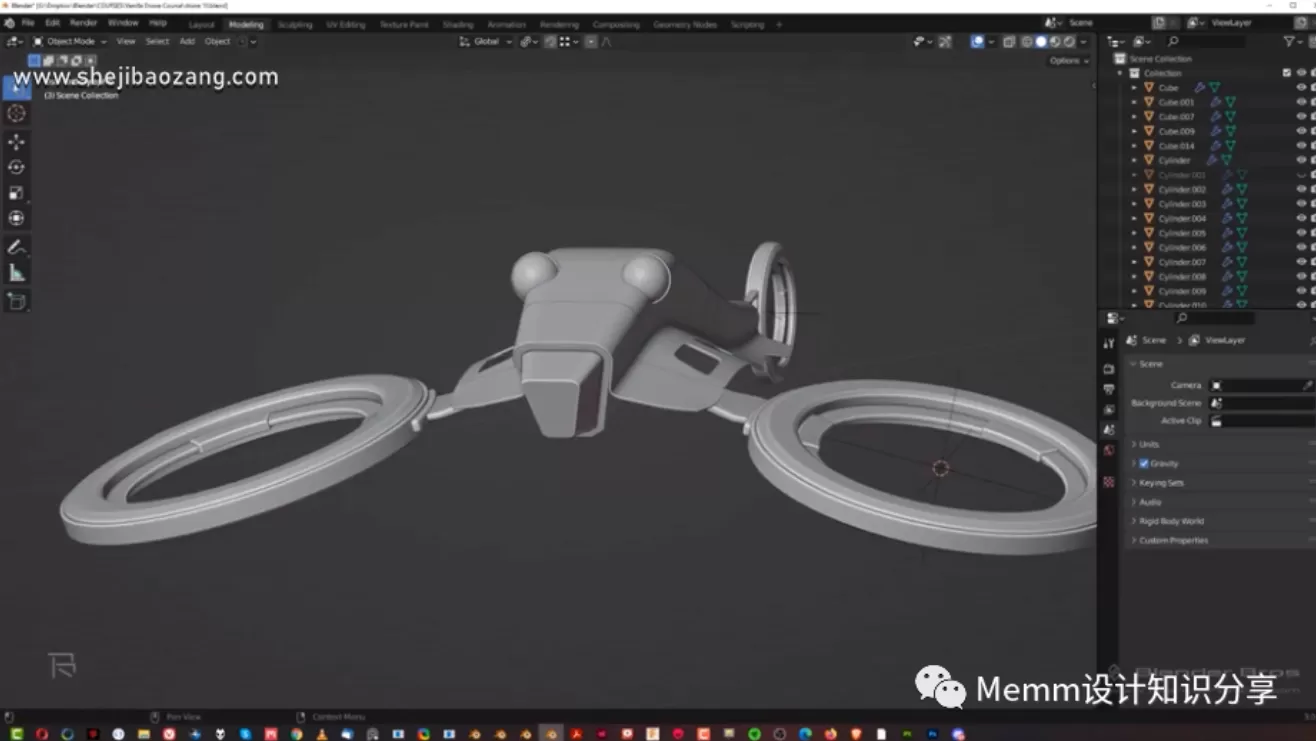Hide the Cube object with eye icon
Viewport: 1316px width, 741px height.
click(1301, 88)
